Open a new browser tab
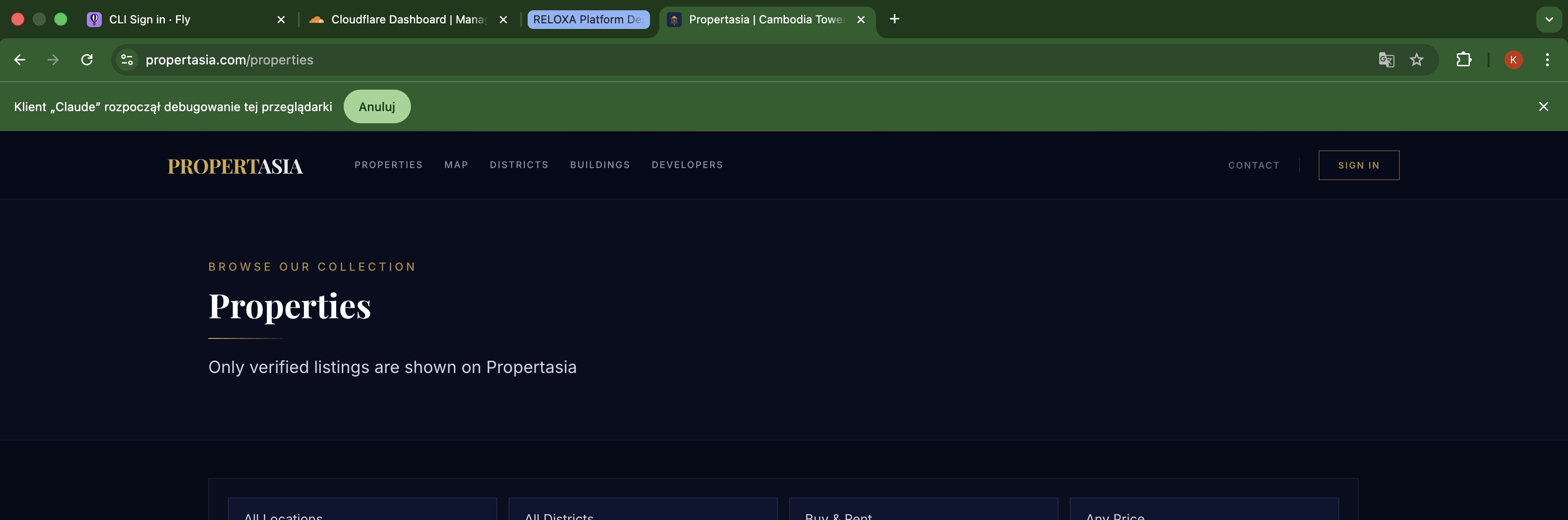Image resolution: width=1568 pixels, height=520 pixels. pyautogui.click(x=894, y=20)
